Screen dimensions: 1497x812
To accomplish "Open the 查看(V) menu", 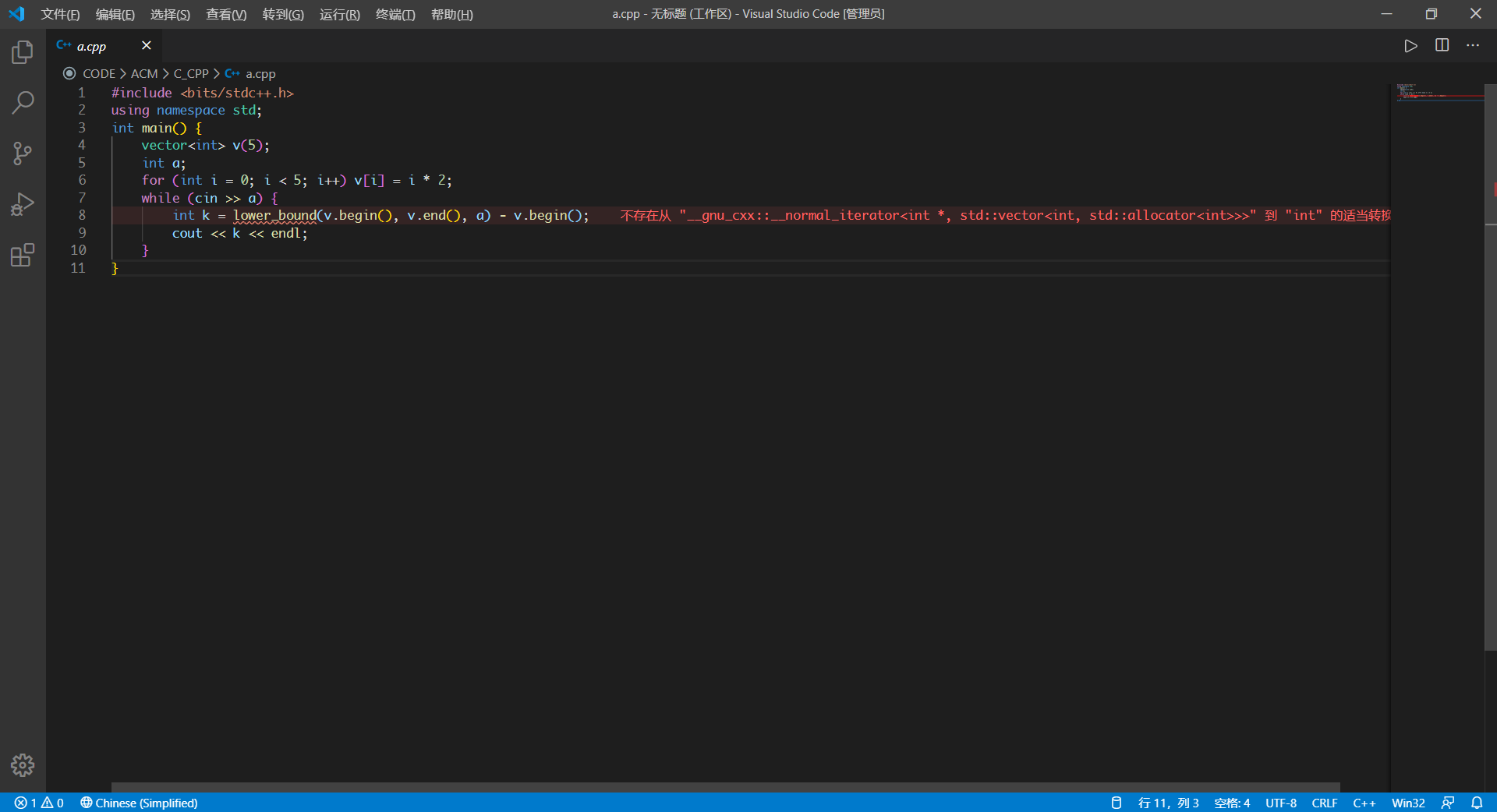I will pos(226,14).
